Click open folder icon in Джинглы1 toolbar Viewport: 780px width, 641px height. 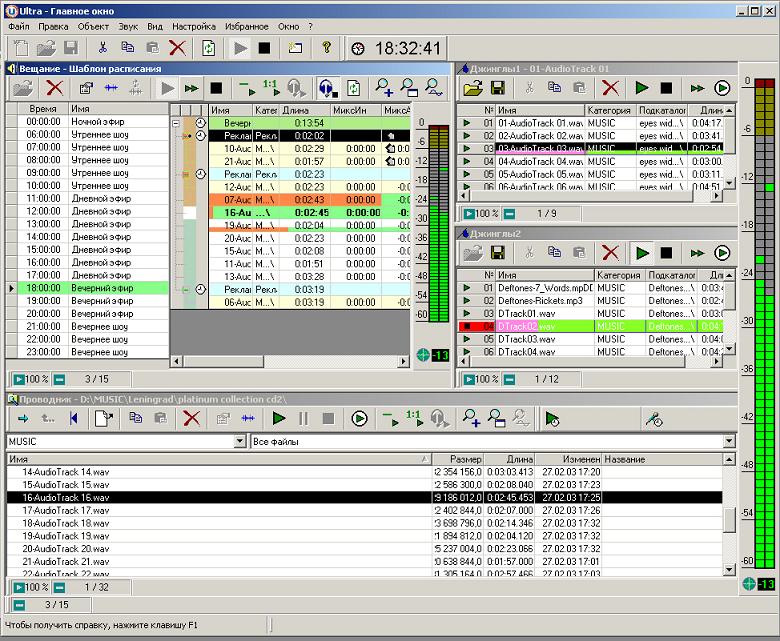(473, 89)
